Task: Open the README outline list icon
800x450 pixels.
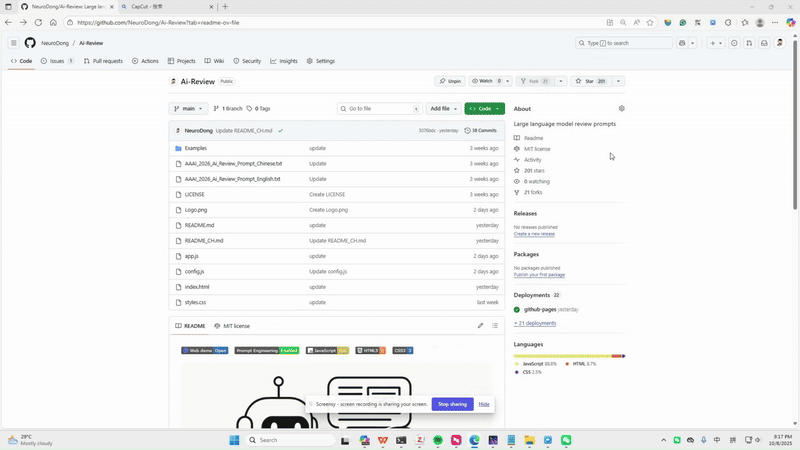Action: pos(495,326)
